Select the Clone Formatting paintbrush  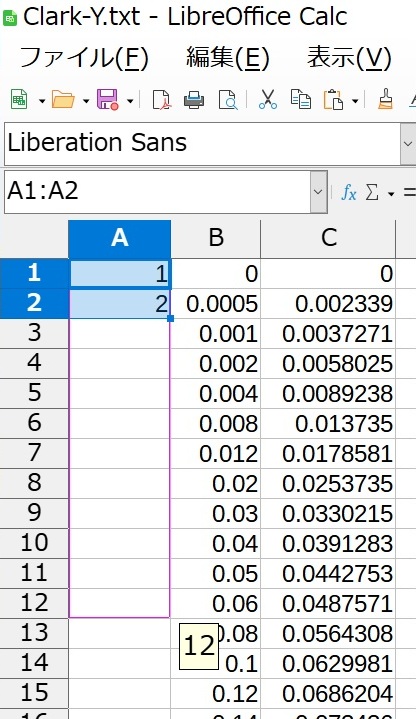click(x=385, y=99)
